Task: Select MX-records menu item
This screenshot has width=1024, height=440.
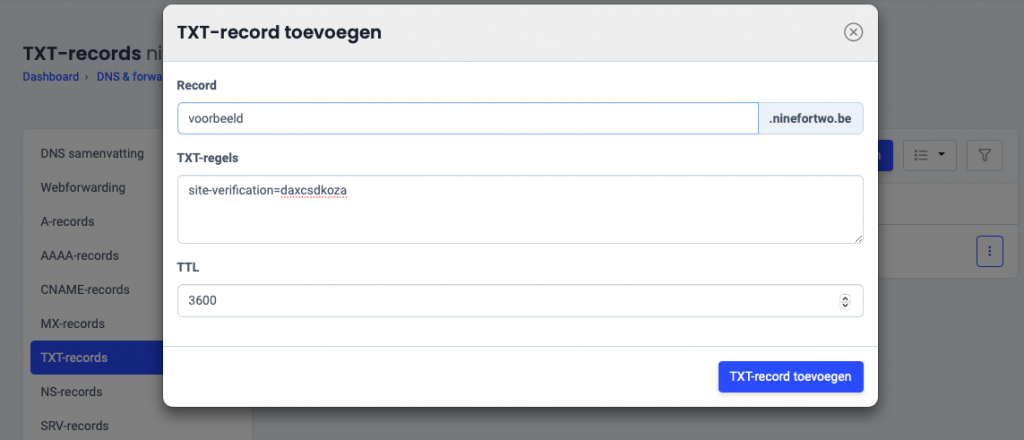Action: click(x=72, y=324)
